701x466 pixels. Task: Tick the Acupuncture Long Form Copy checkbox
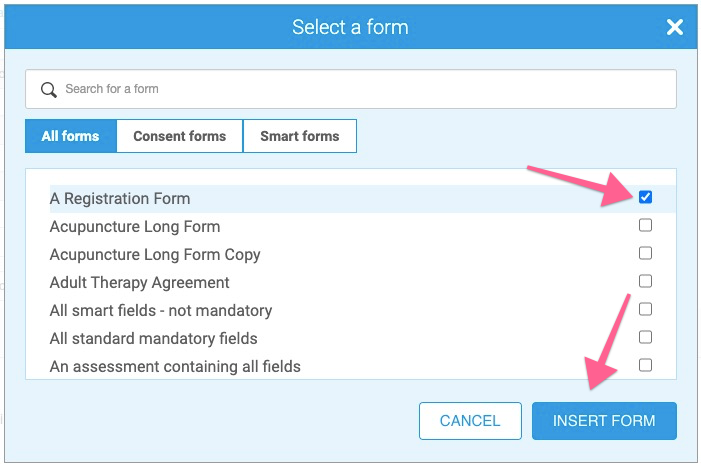(x=645, y=253)
